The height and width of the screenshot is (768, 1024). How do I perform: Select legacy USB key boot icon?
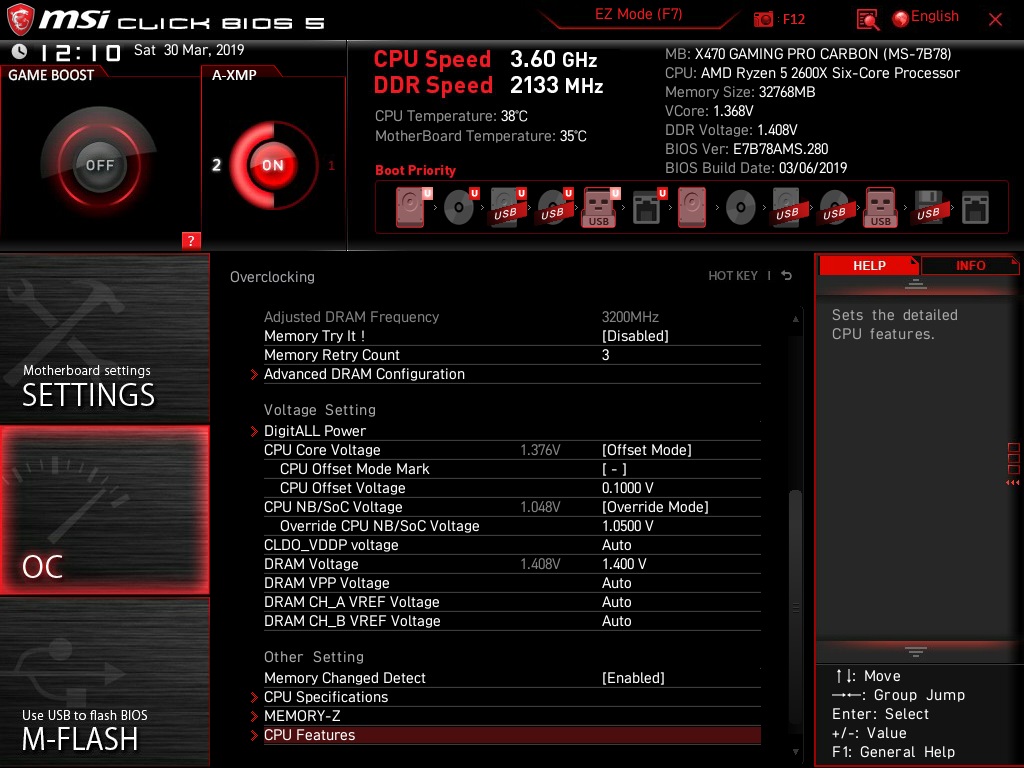coord(880,207)
